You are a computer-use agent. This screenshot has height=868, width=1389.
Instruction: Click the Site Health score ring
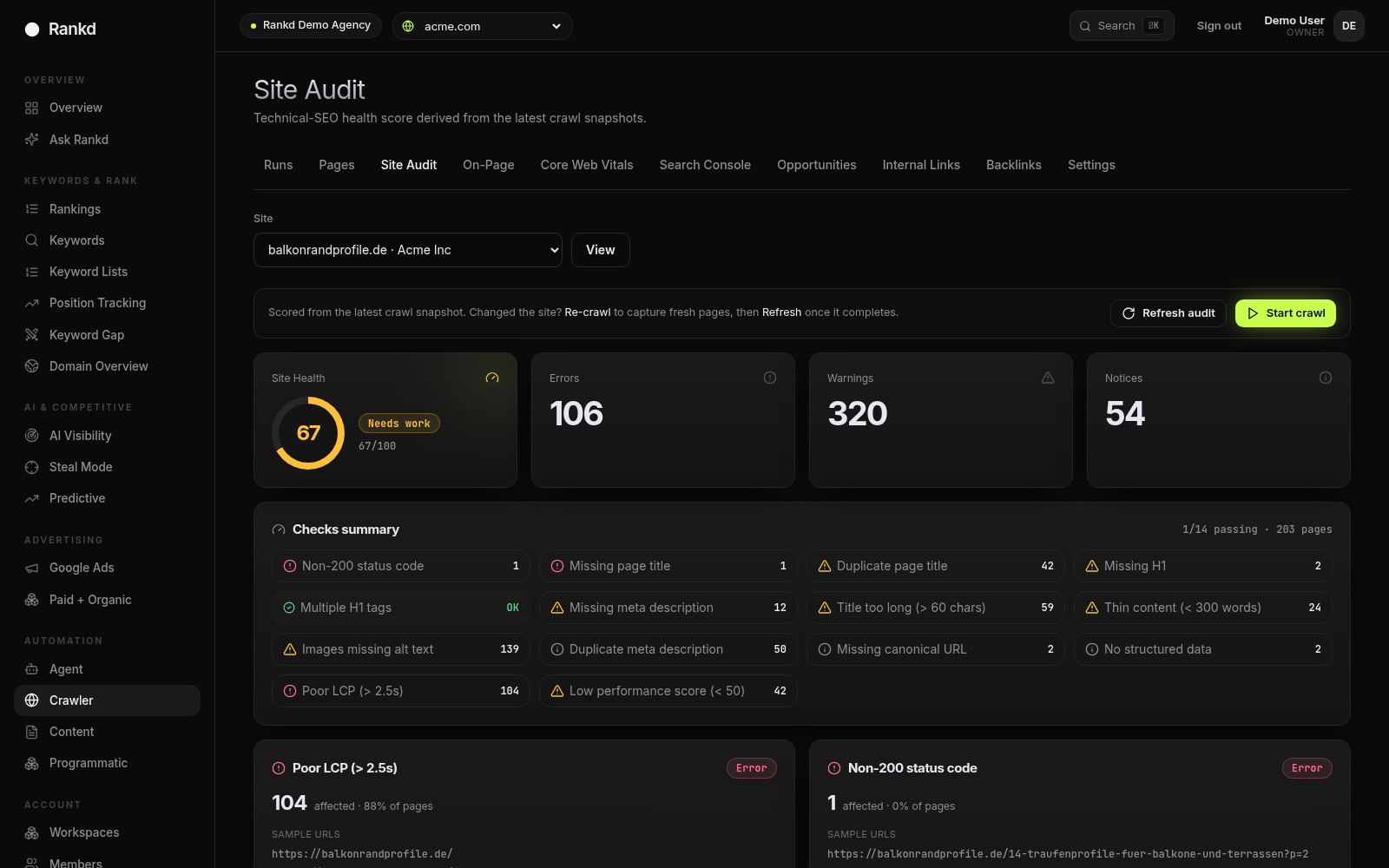[308, 433]
